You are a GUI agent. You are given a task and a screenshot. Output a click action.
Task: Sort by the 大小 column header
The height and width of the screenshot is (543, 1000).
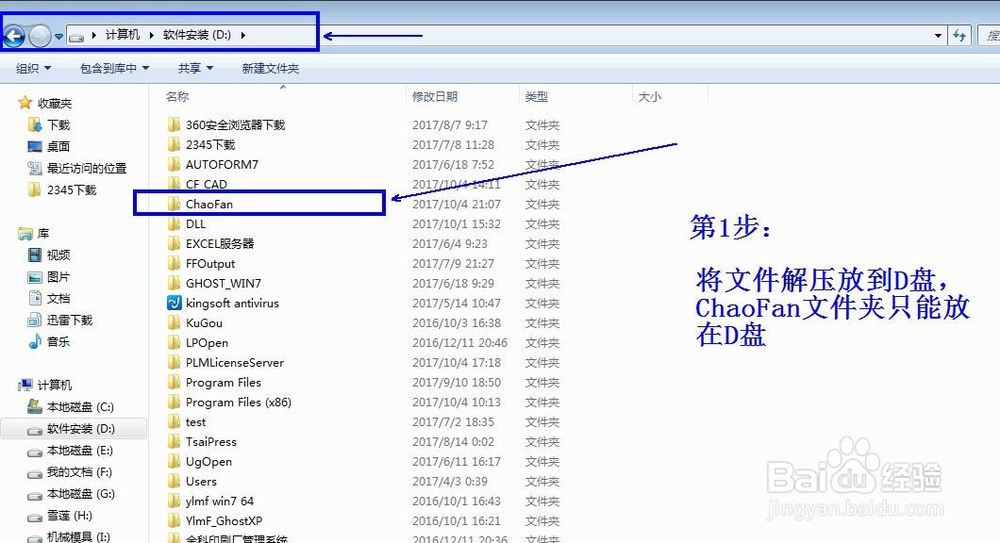click(x=650, y=96)
